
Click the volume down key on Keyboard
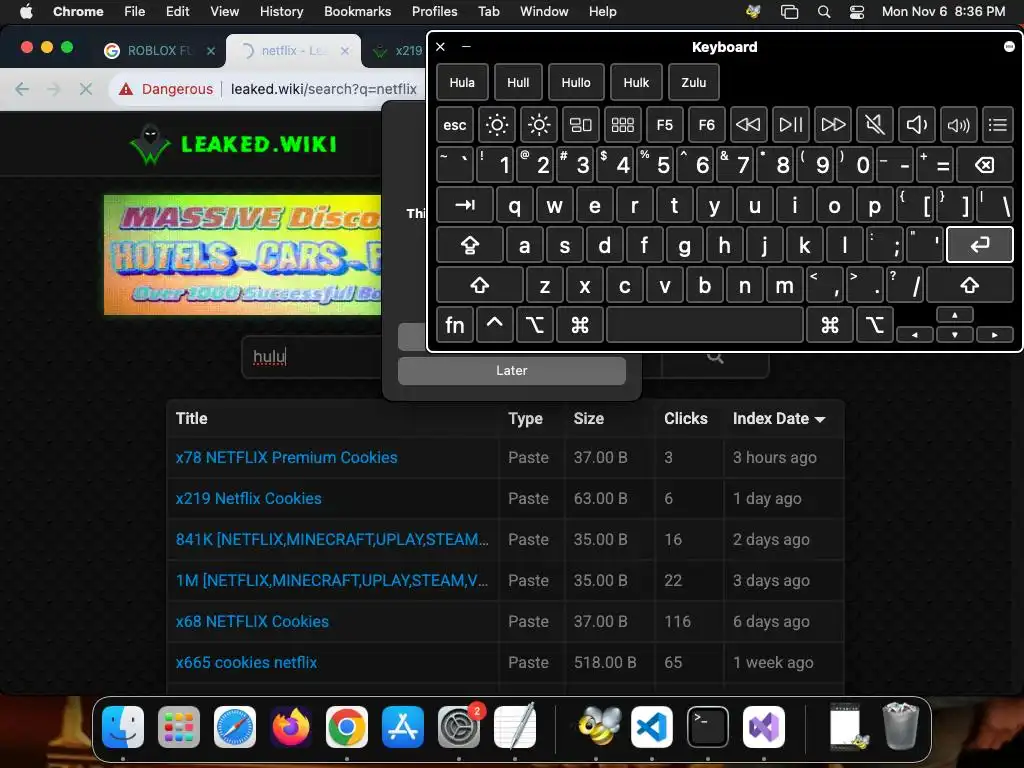pos(916,124)
